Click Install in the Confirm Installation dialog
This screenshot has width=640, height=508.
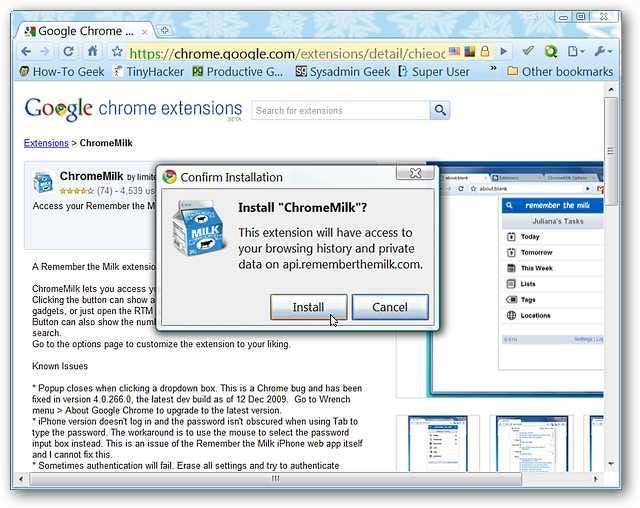click(309, 307)
